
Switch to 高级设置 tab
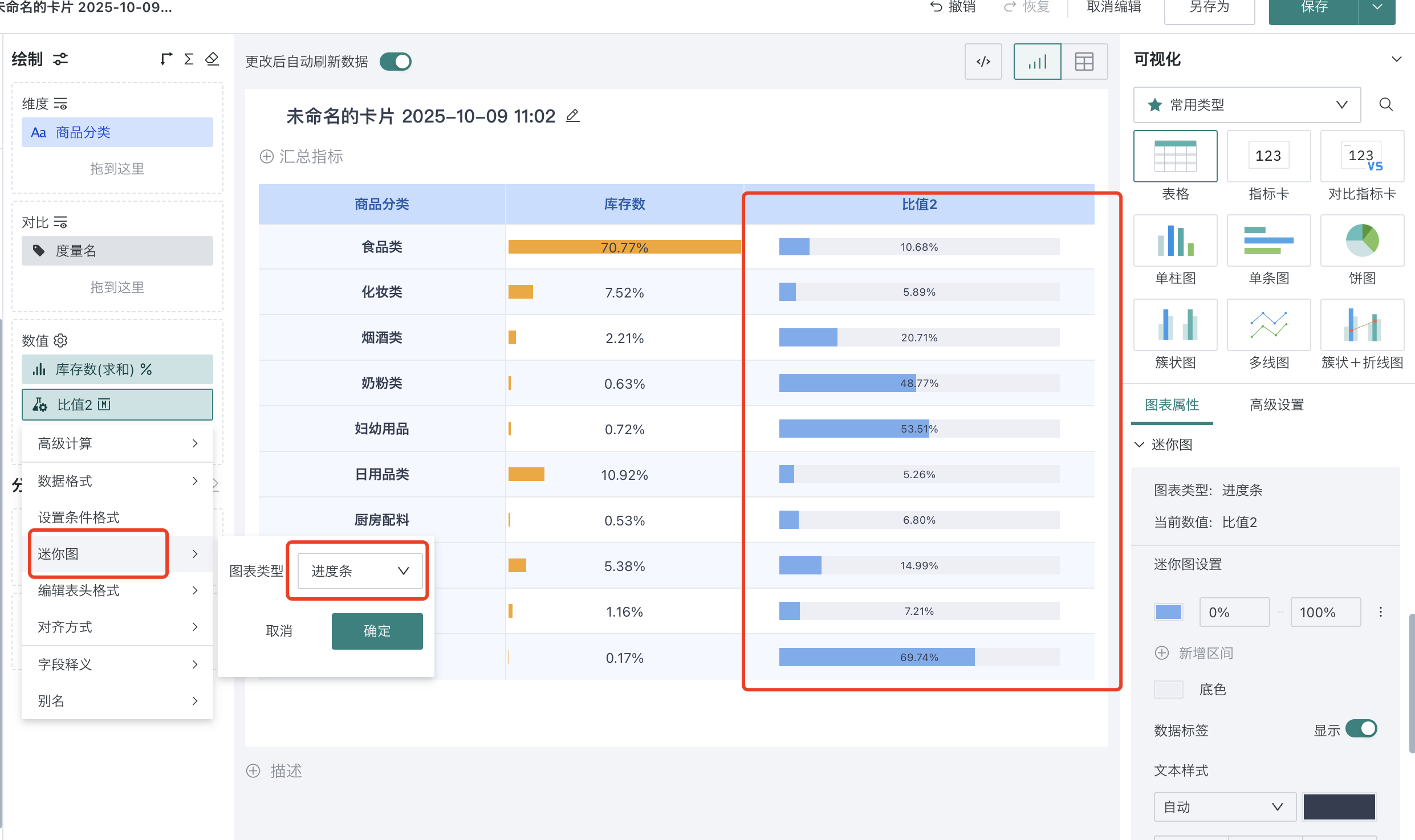(1276, 405)
